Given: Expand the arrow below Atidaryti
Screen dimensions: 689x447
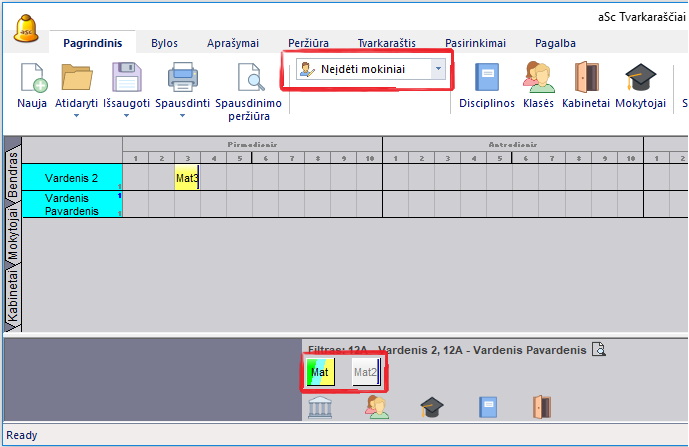Looking at the screenshot, I should 77,116.
